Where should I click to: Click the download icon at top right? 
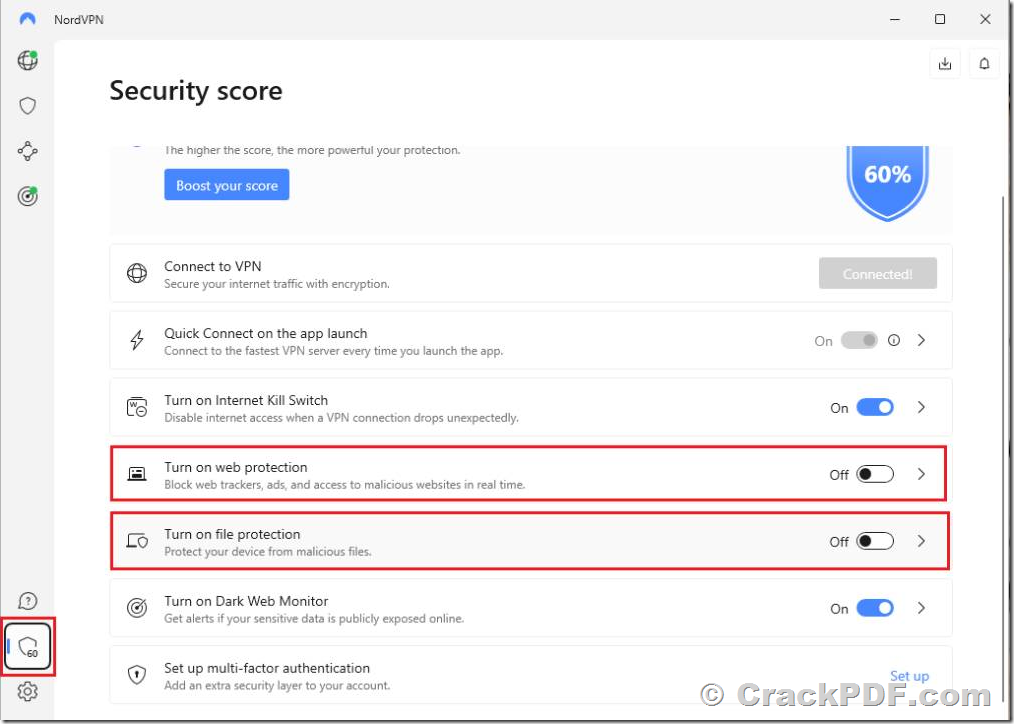pos(945,64)
